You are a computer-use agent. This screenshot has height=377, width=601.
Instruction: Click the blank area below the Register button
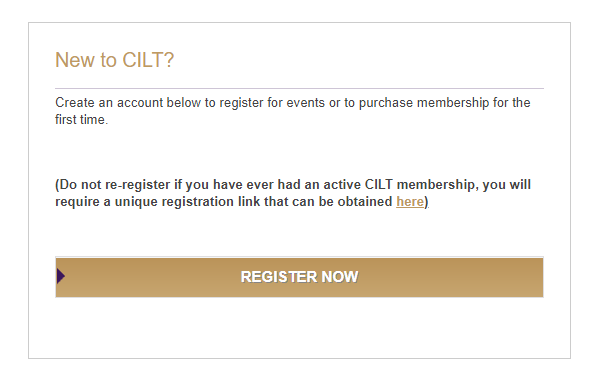(299, 328)
